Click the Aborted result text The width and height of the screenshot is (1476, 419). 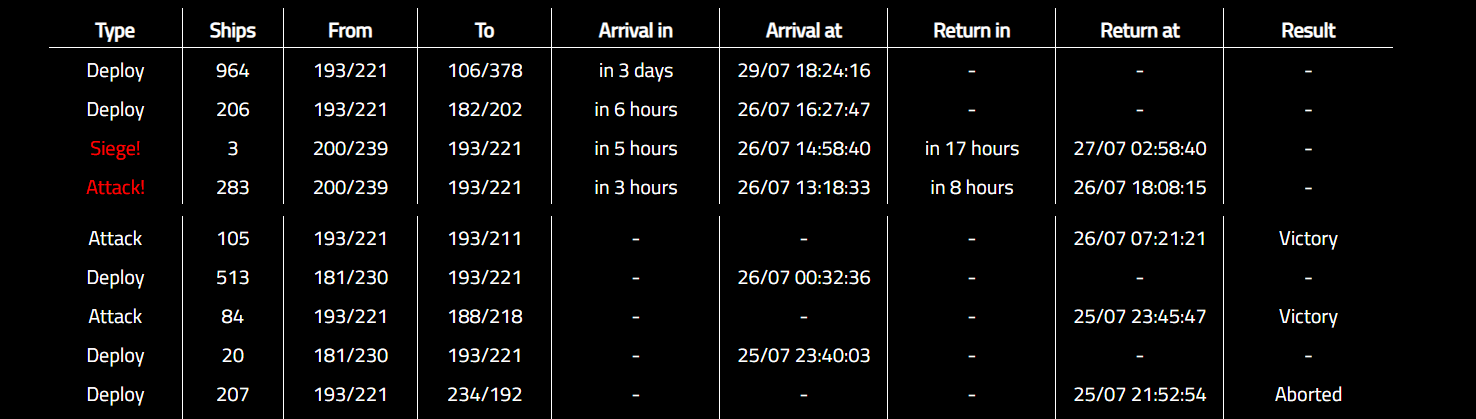pos(1308,395)
